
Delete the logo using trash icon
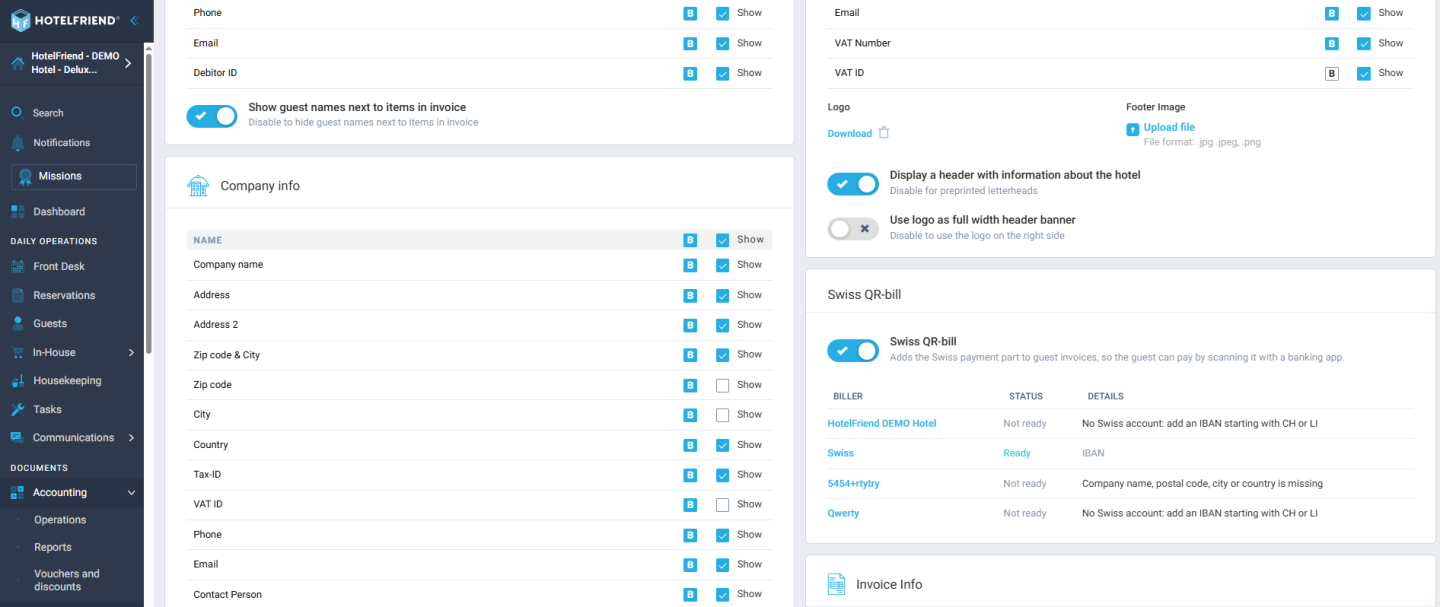click(884, 133)
